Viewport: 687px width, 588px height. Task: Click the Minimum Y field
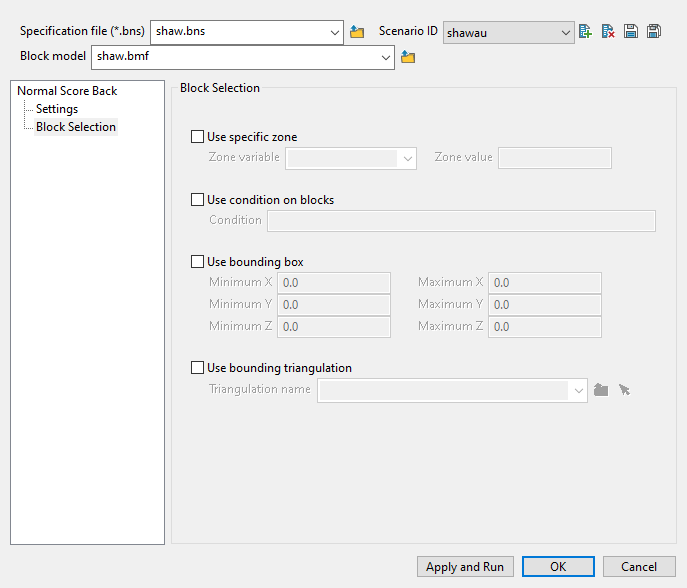point(334,305)
